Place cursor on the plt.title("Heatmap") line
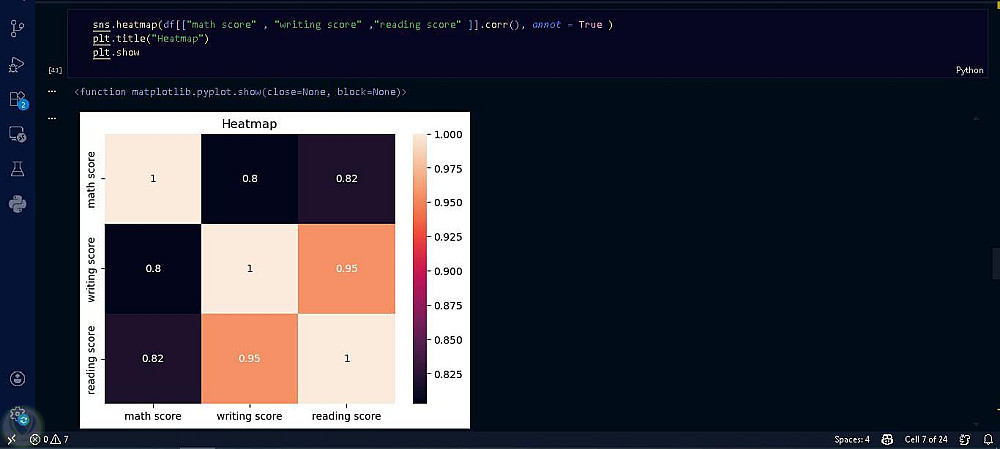 click(151, 39)
